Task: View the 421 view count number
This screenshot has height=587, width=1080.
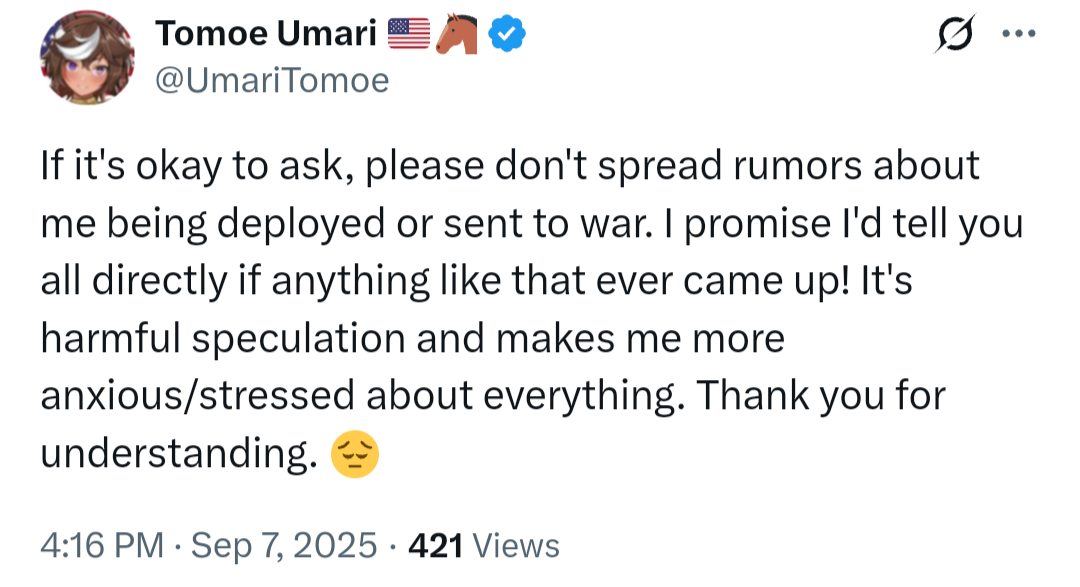Action: pyautogui.click(x=435, y=546)
